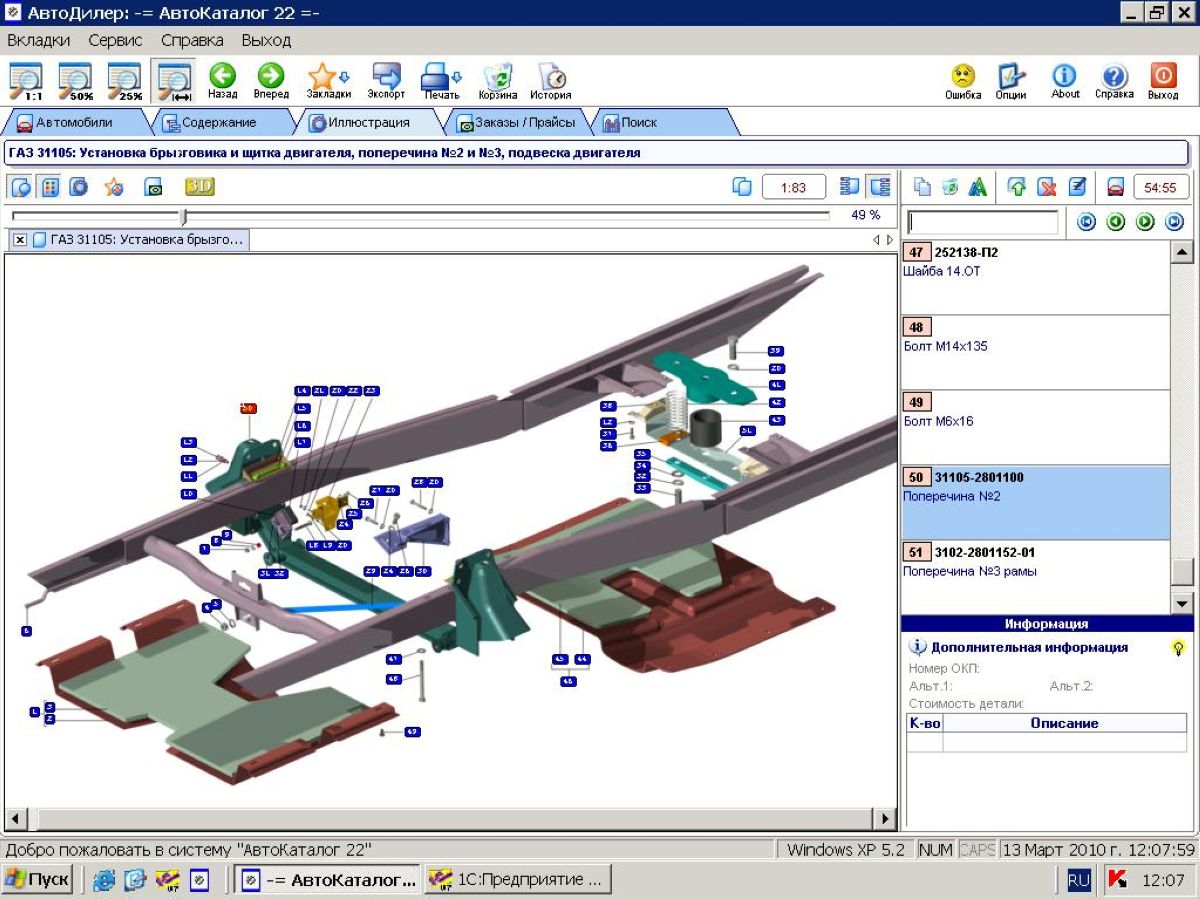Click the copy illustration icon beside 1:83
Image resolution: width=1200 pixels, height=900 pixels.
click(741, 187)
